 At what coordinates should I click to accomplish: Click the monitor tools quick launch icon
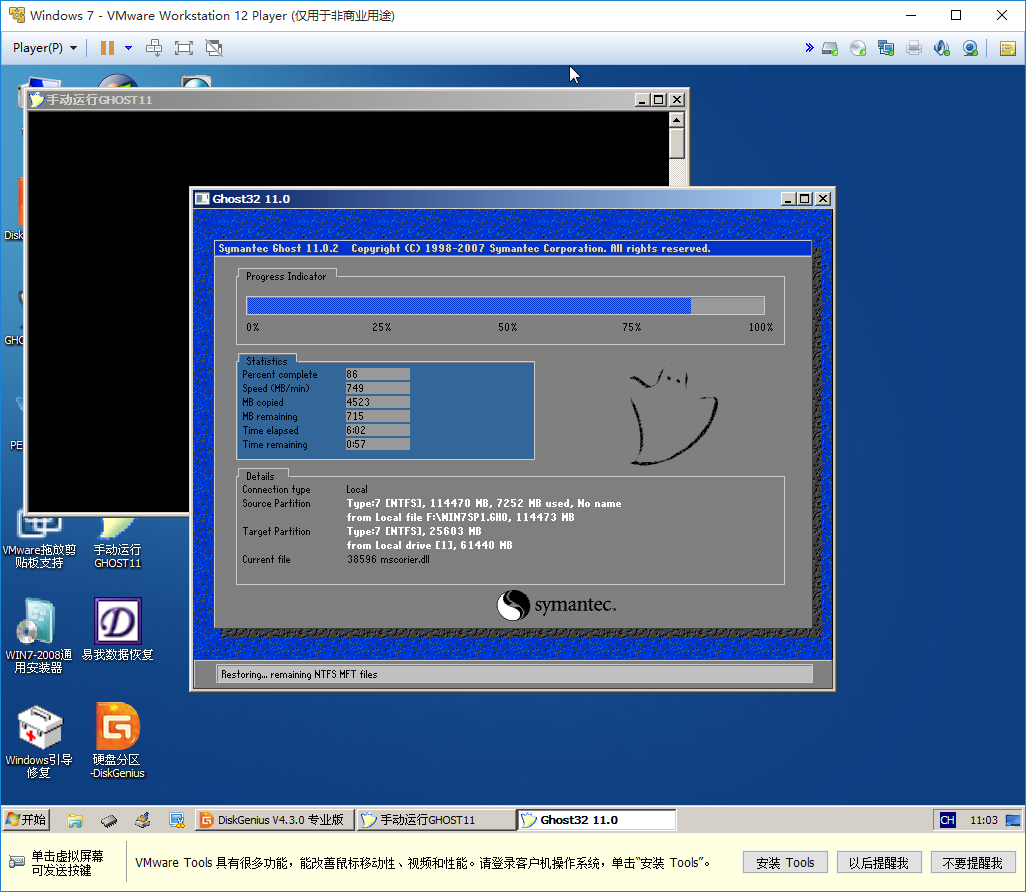pyautogui.click(x=177, y=820)
